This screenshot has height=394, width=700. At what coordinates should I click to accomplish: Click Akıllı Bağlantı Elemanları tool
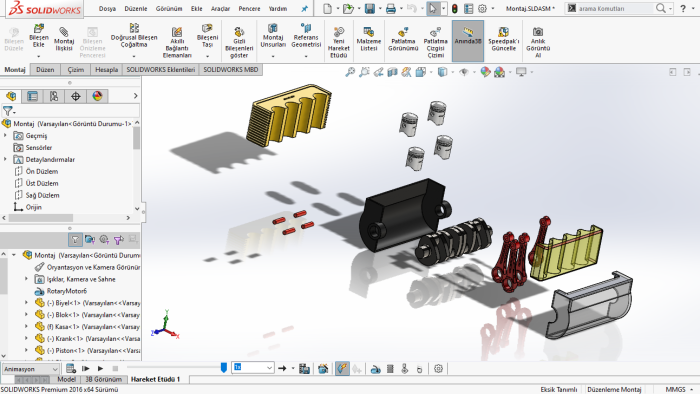click(x=177, y=42)
